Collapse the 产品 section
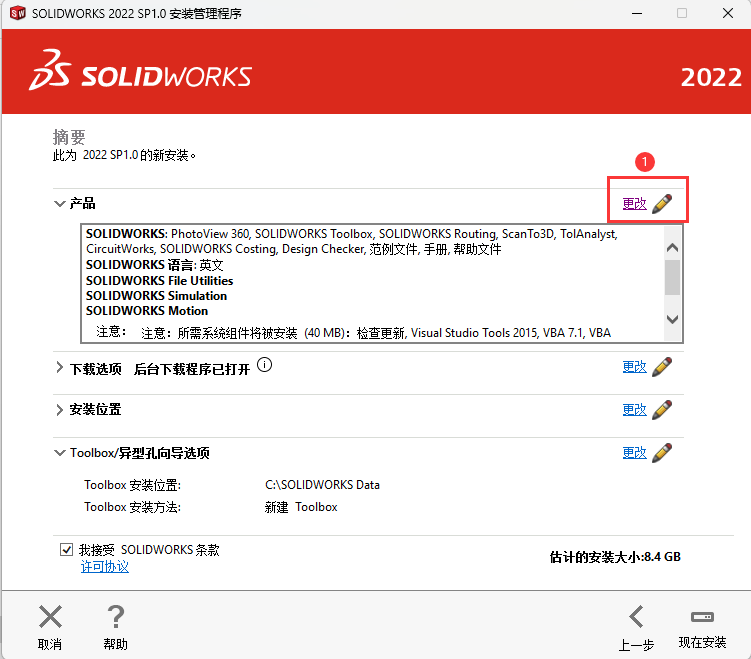 [x=60, y=204]
